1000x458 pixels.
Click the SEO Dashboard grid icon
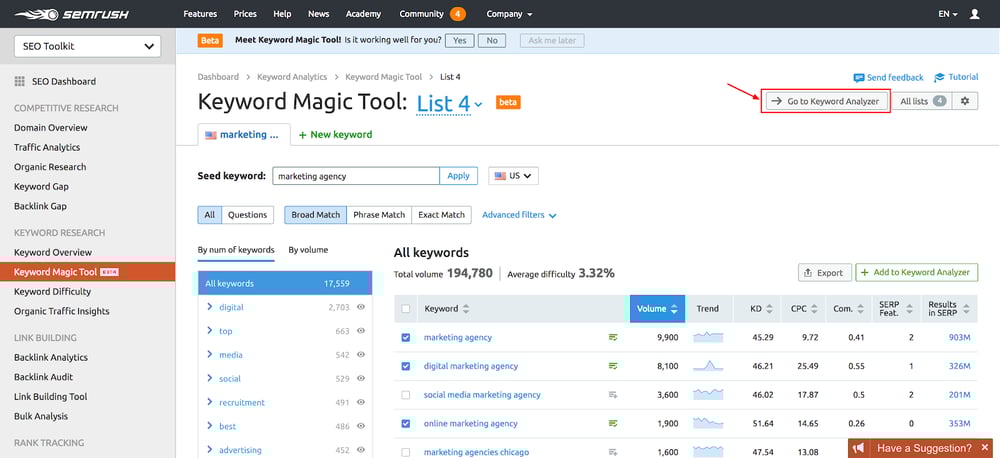[x=20, y=82]
